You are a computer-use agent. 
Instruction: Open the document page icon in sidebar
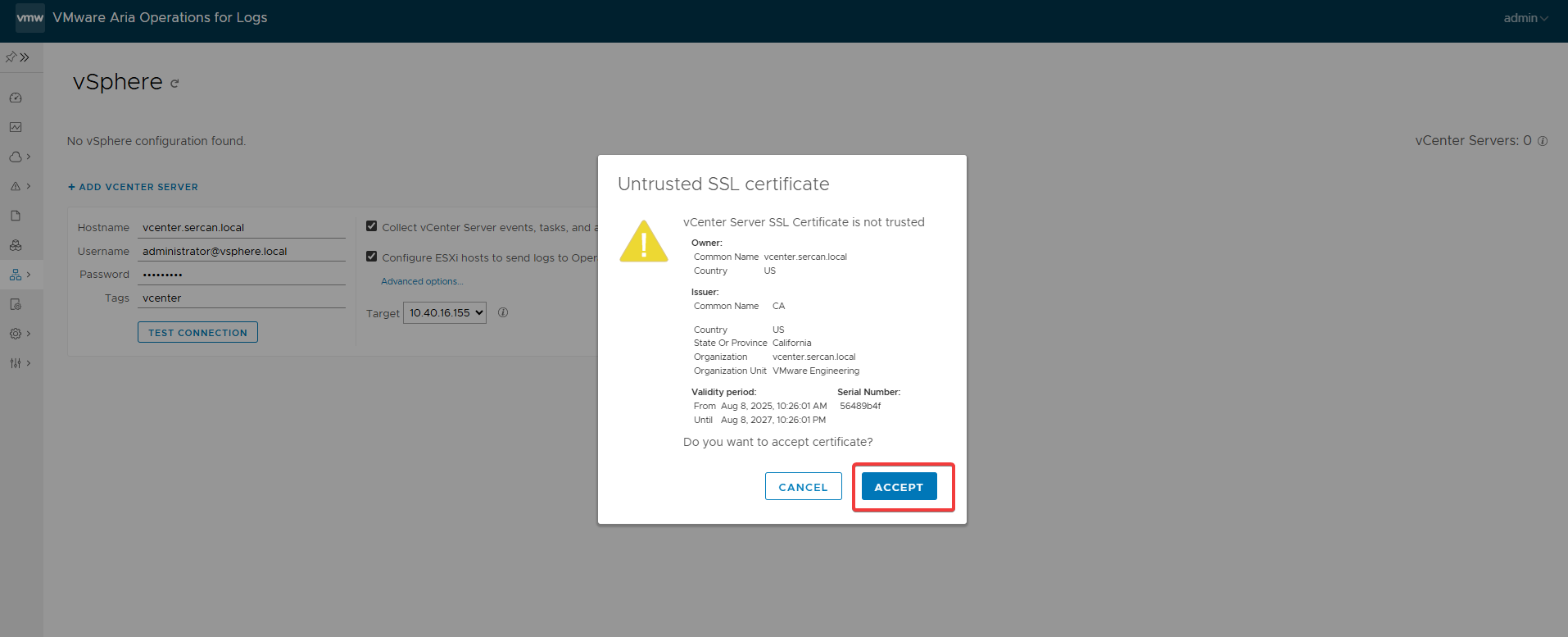click(16, 216)
